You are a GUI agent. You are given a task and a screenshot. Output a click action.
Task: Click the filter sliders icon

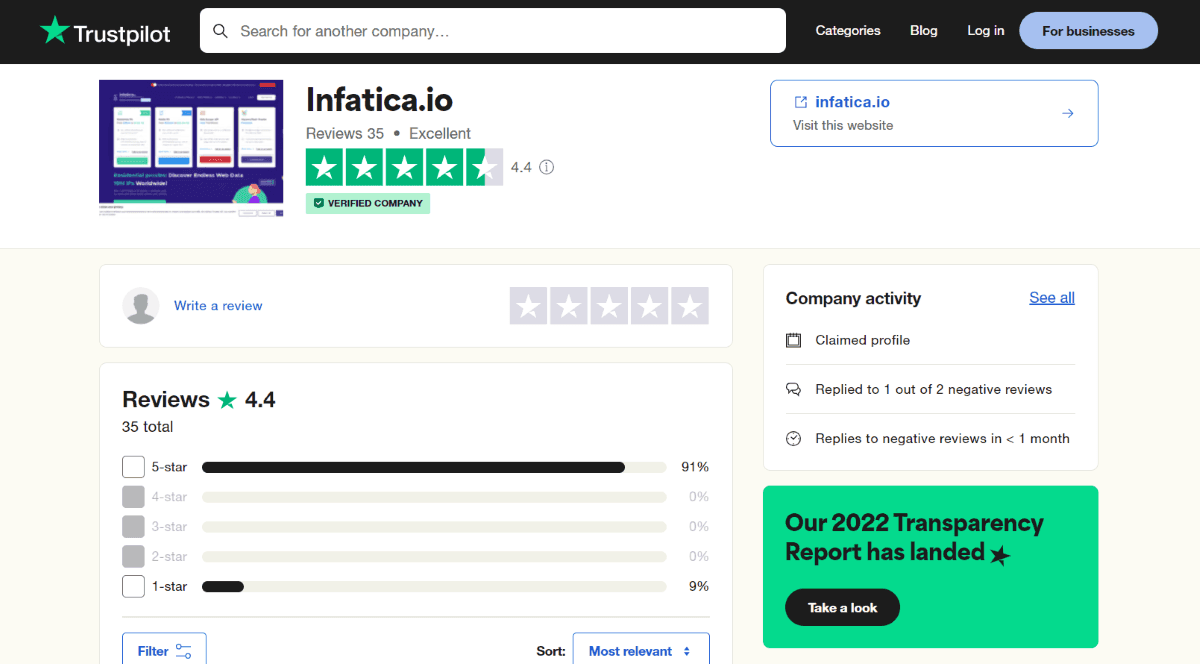(x=183, y=651)
